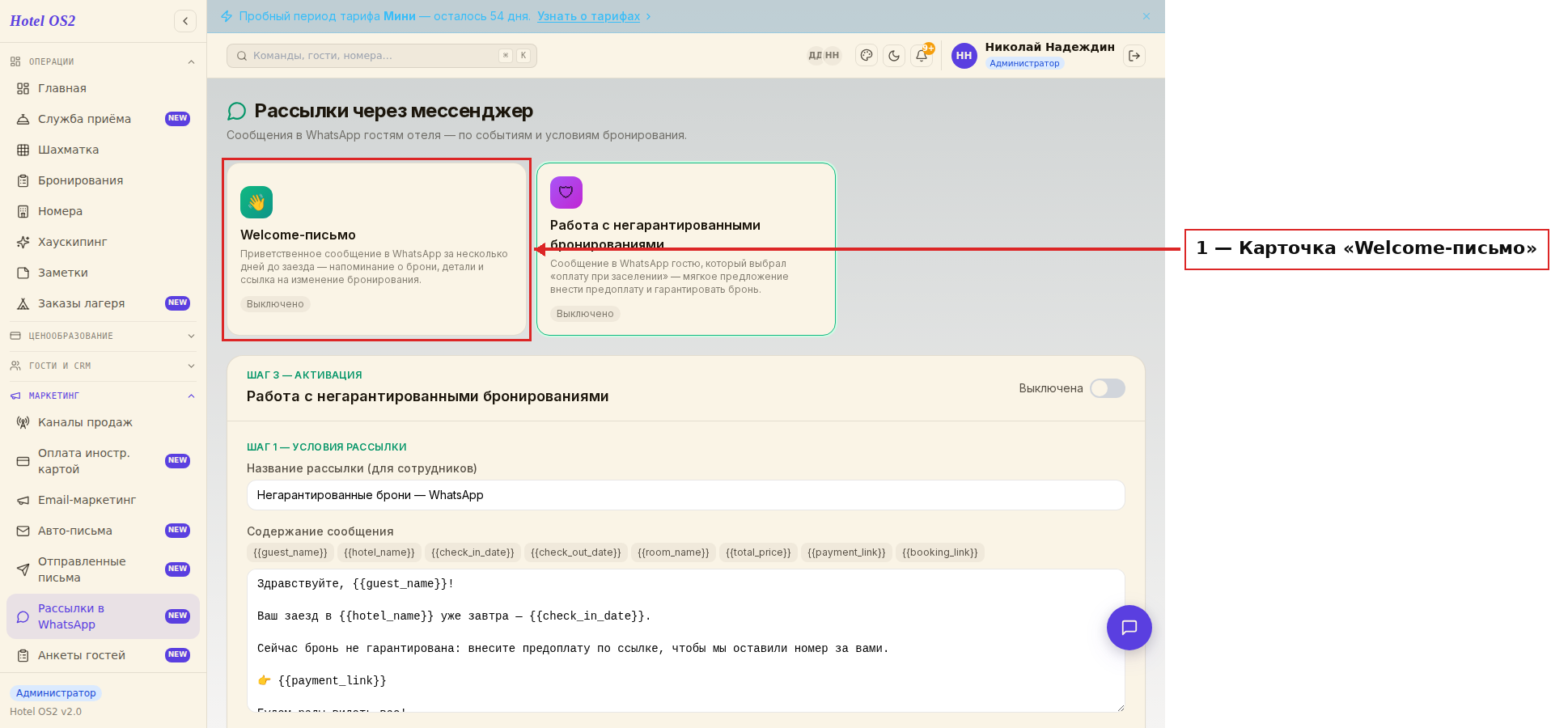Insert the {{total_price}} variable chip
Screen dimensions: 1568x728
pyautogui.click(x=758, y=552)
